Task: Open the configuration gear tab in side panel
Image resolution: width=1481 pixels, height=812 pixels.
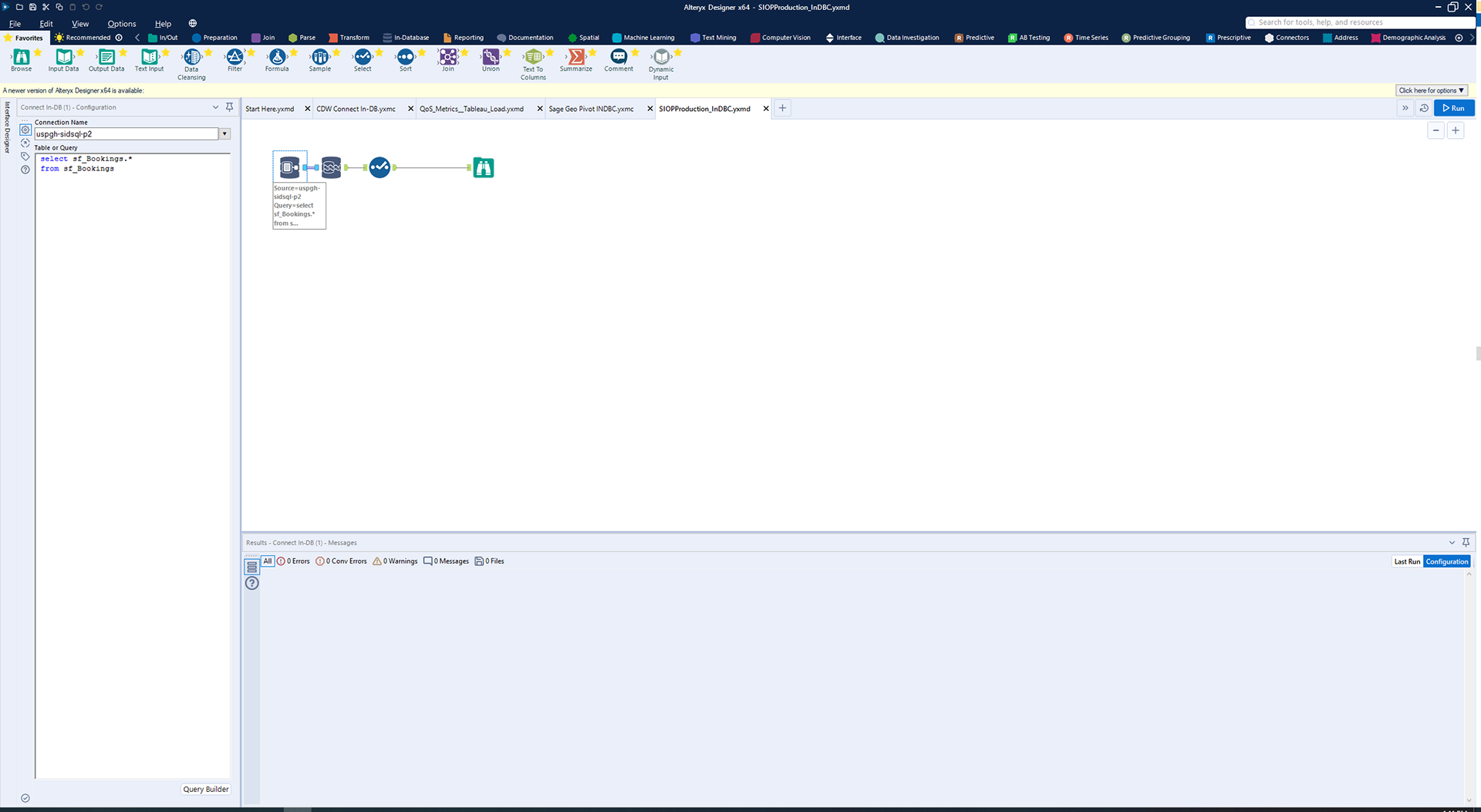Action: coord(25,130)
